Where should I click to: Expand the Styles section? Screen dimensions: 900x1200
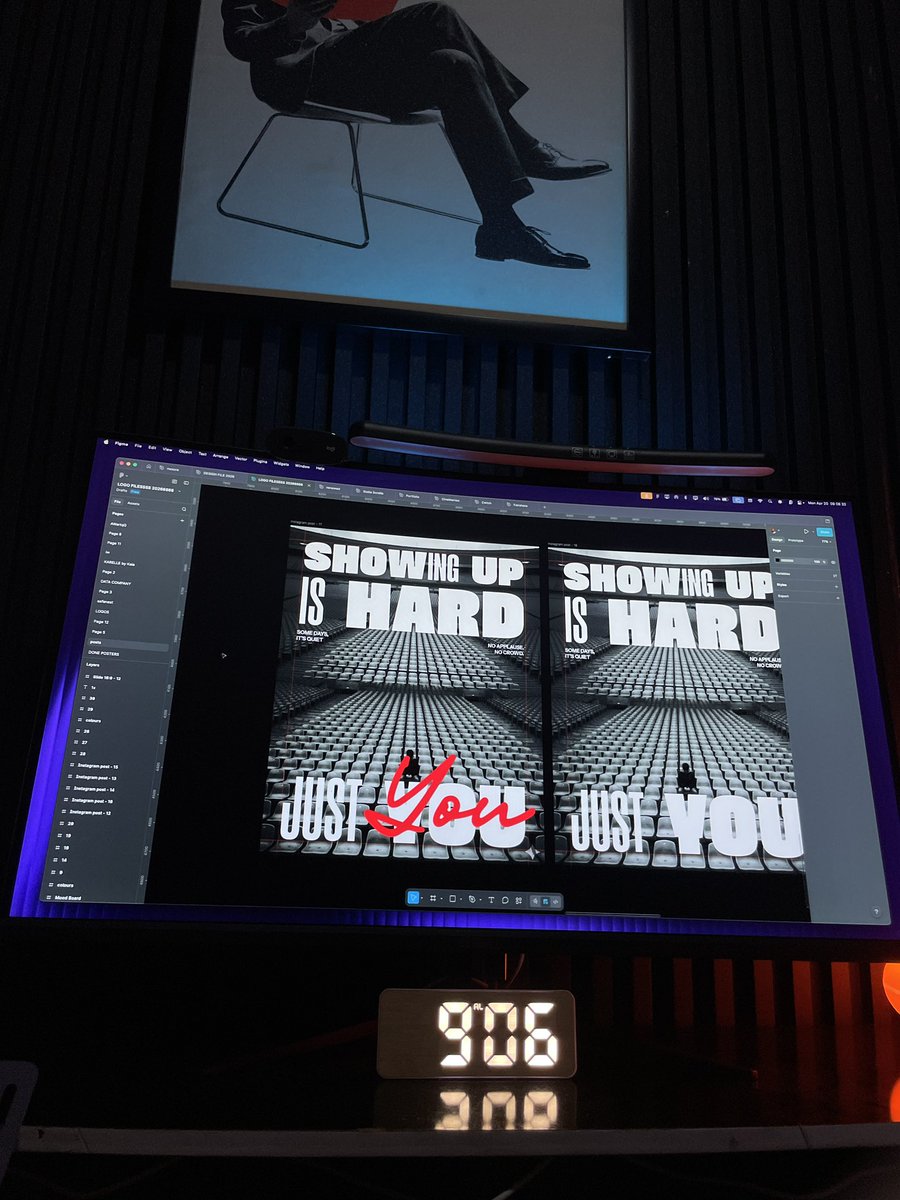836,586
